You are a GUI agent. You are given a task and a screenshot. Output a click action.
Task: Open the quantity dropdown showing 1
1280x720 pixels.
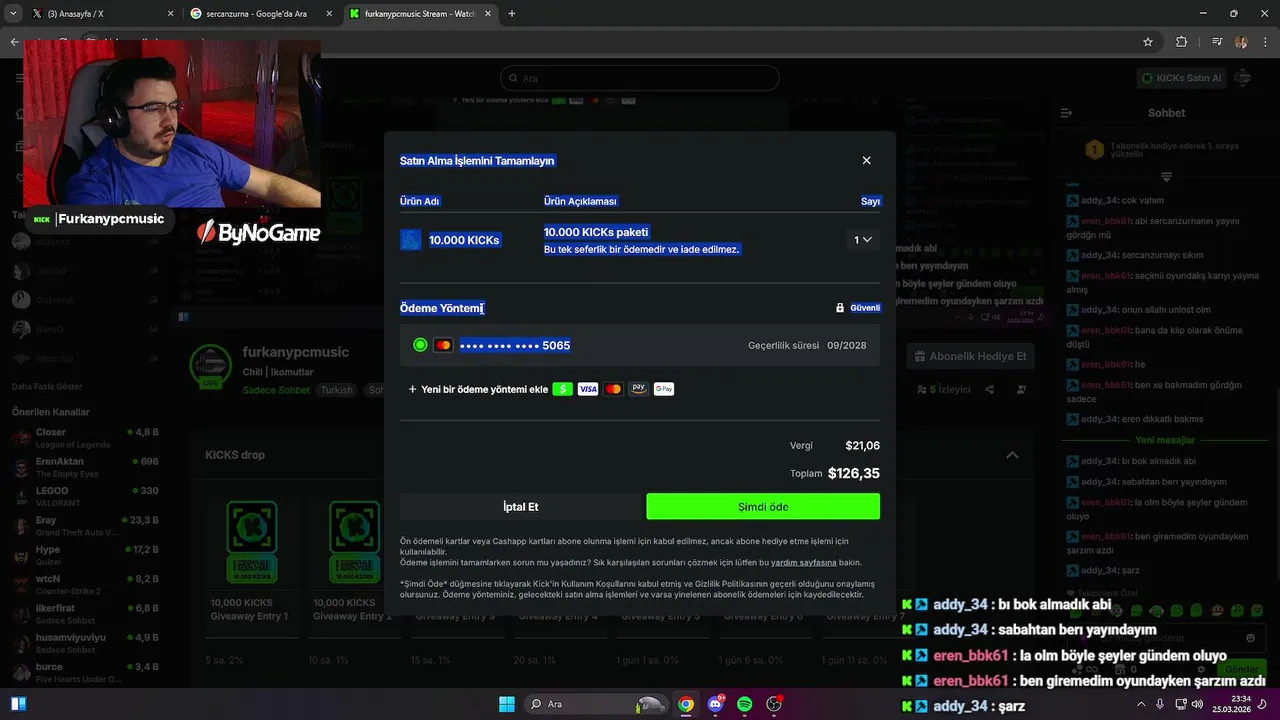coord(862,240)
